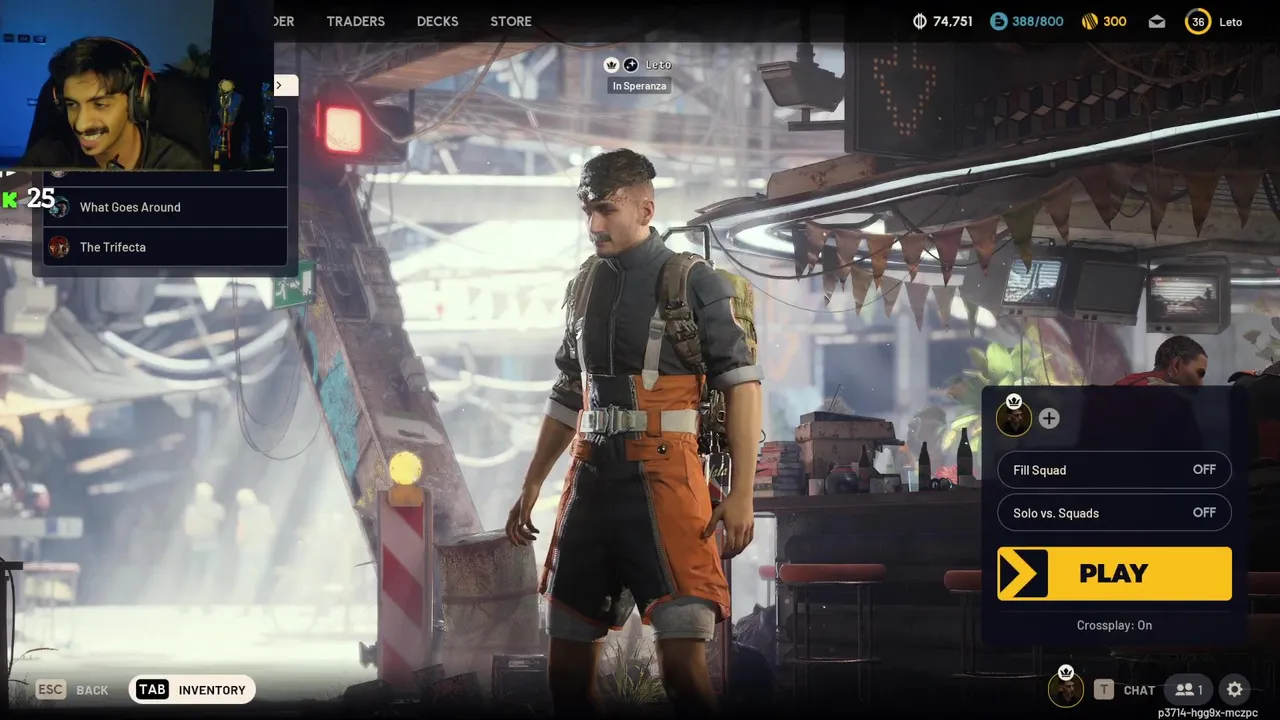Click The Trifecta quest avatar icon
Screen dimensions: 1280x720
click(59, 247)
